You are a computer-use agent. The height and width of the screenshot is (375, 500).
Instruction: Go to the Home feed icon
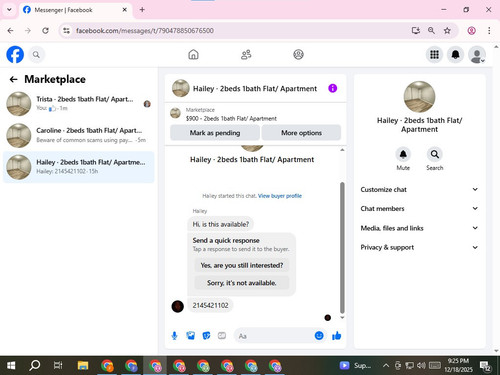coord(193,54)
